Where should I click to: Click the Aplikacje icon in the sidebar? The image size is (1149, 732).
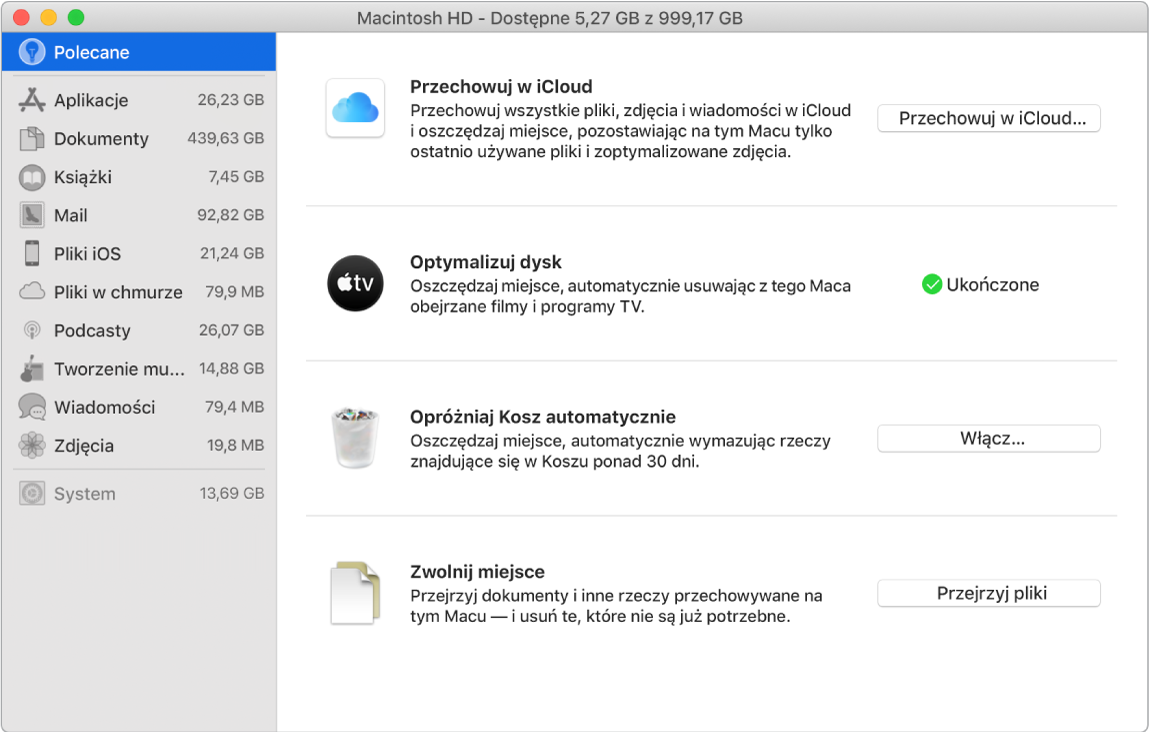tap(30, 100)
